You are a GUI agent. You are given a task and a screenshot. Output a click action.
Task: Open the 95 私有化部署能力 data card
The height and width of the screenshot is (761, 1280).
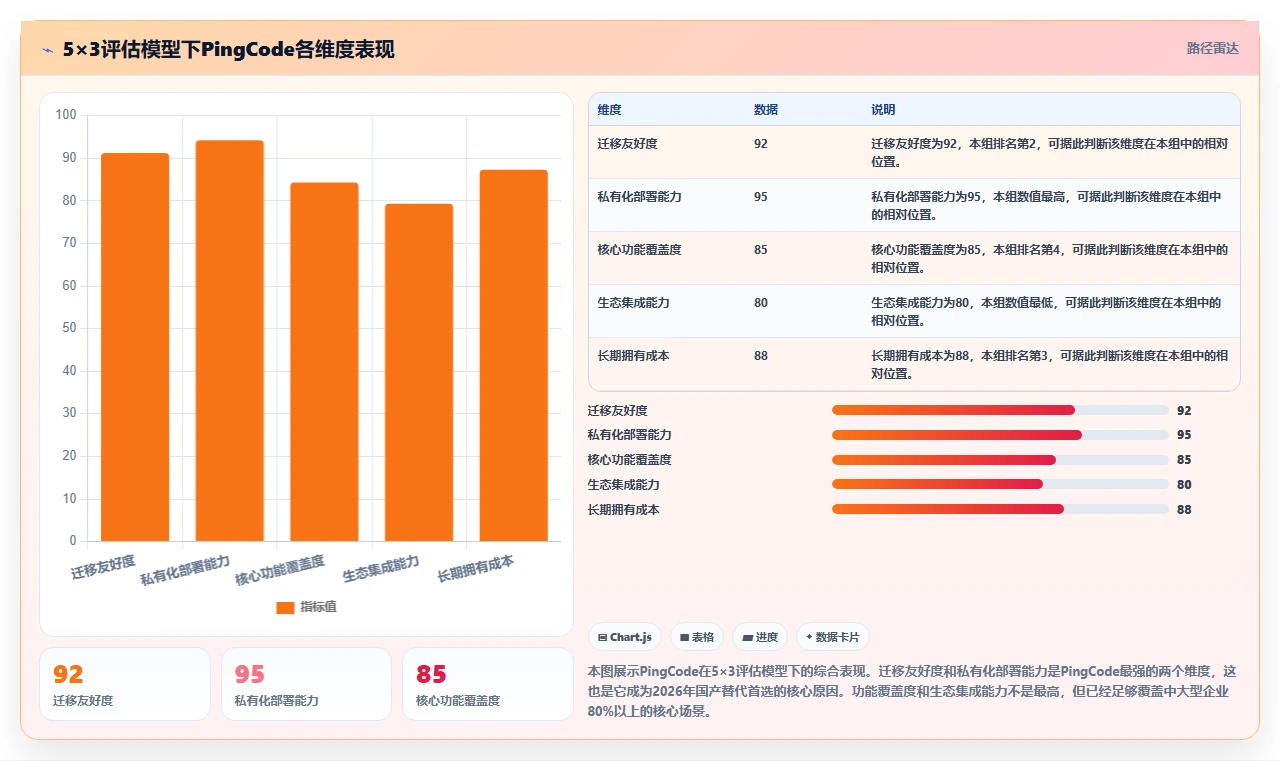coord(306,684)
